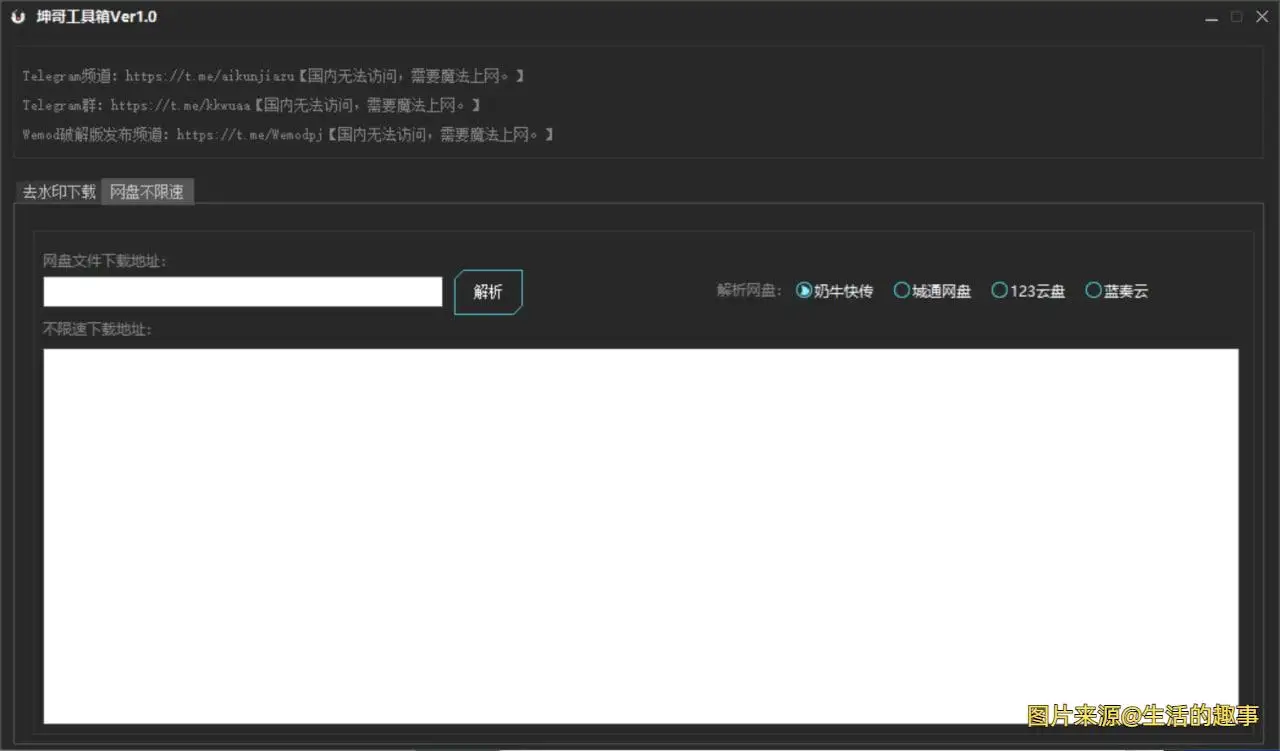Minimize the 坤哥工具箱 window
Viewport: 1280px width, 751px height.
[1211, 17]
